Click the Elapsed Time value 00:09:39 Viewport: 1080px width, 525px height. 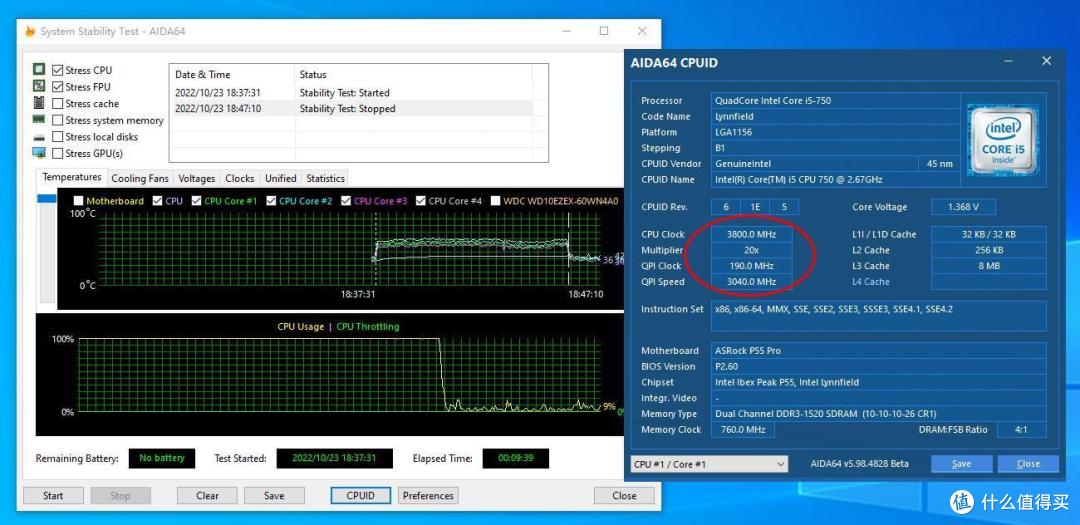point(515,458)
